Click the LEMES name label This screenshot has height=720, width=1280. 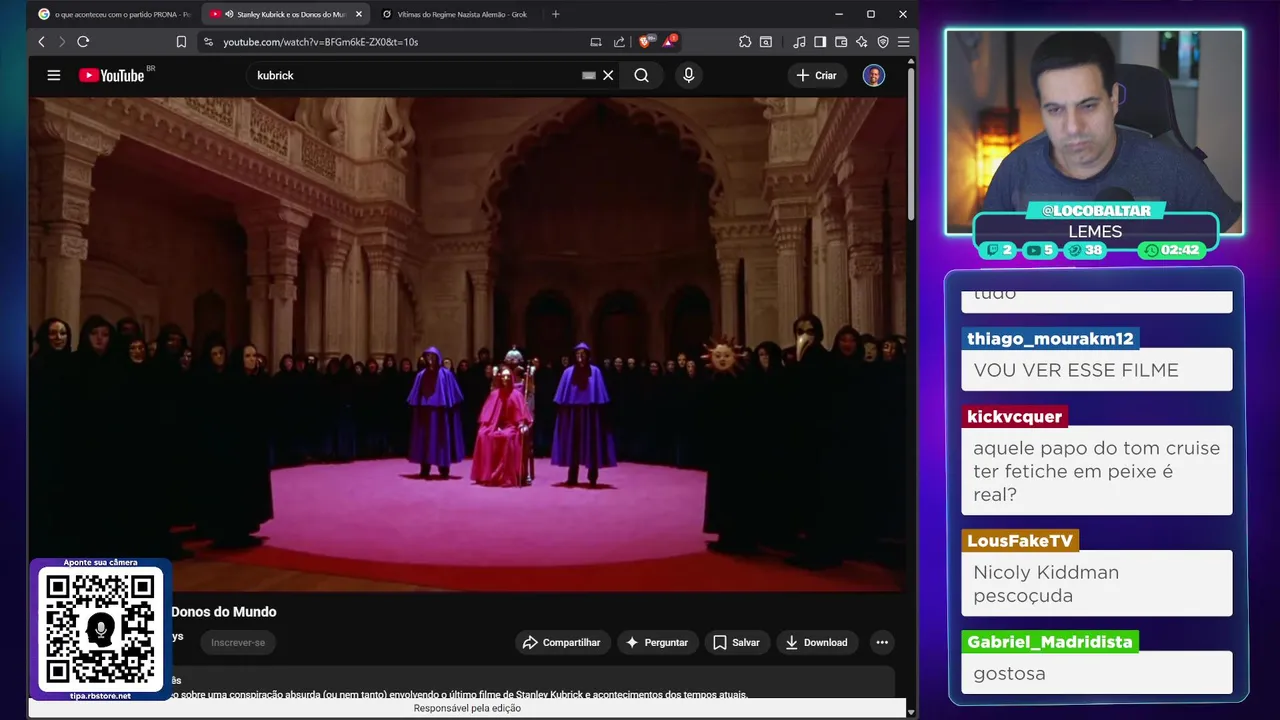(x=1095, y=231)
